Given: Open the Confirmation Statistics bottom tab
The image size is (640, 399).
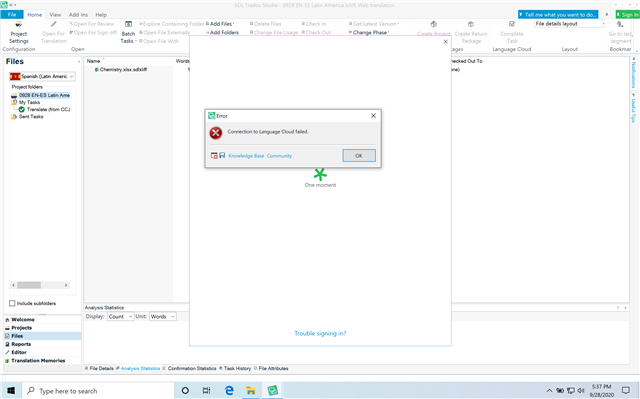Looking at the screenshot, I should point(189,368).
